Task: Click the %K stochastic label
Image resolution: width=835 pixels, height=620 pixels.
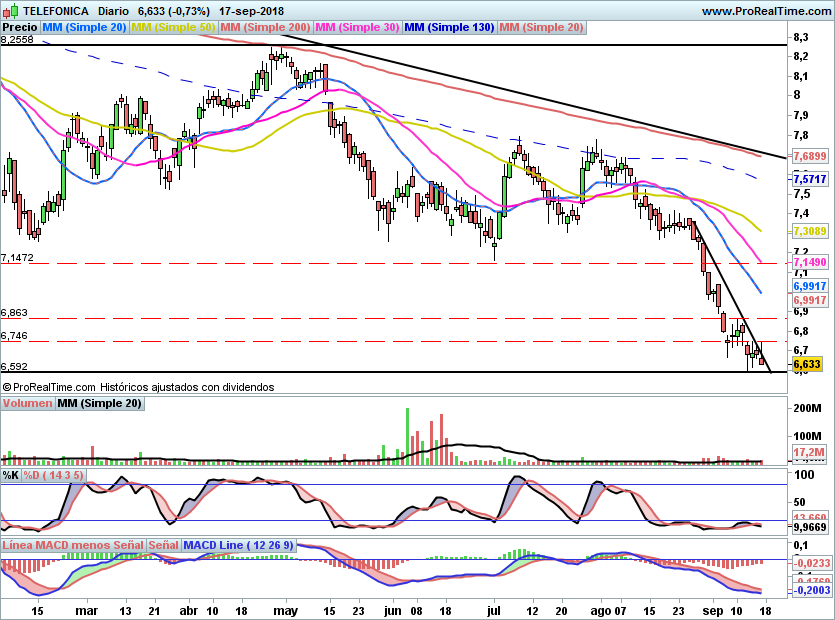Action: 11,474
